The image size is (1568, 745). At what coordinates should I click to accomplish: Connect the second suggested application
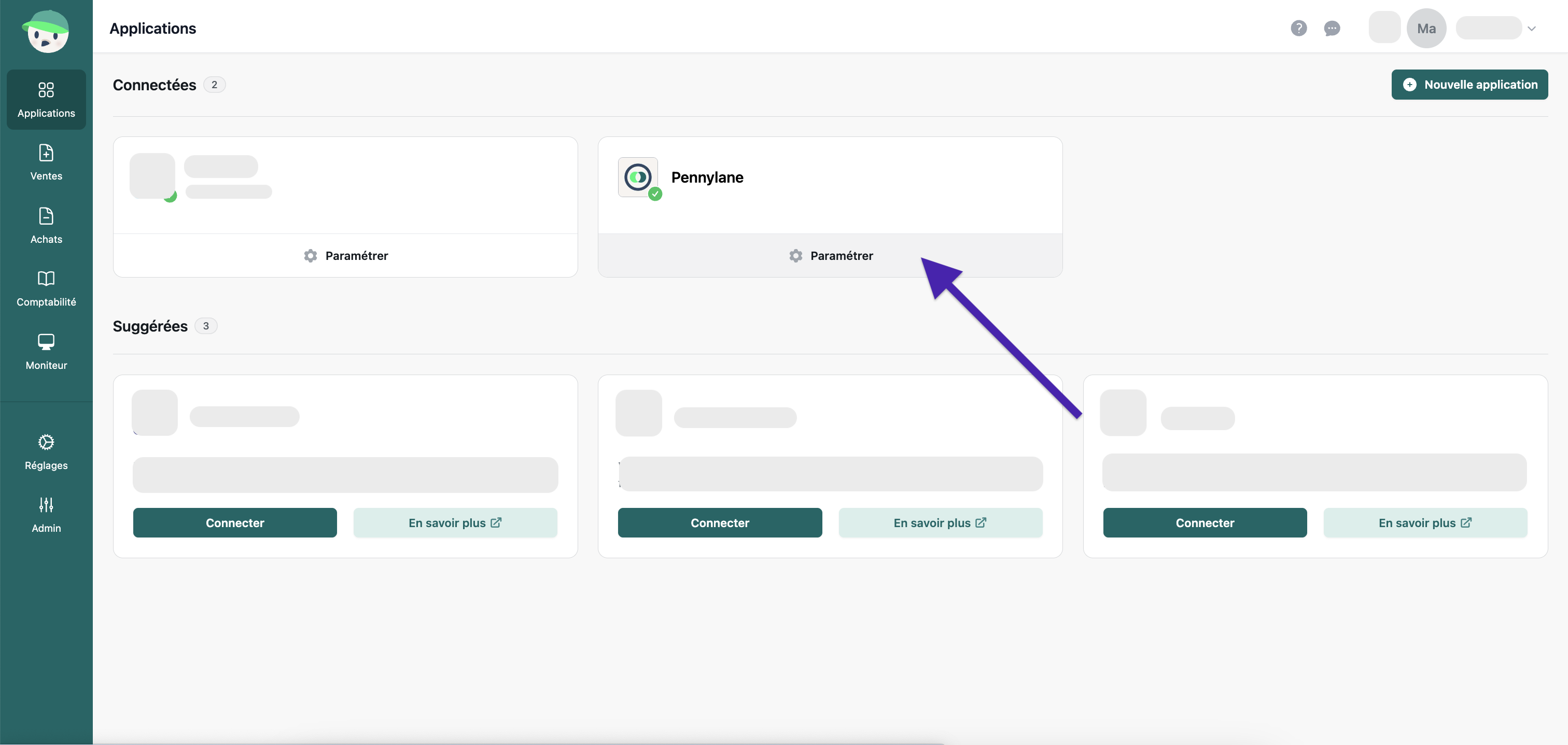(x=720, y=522)
